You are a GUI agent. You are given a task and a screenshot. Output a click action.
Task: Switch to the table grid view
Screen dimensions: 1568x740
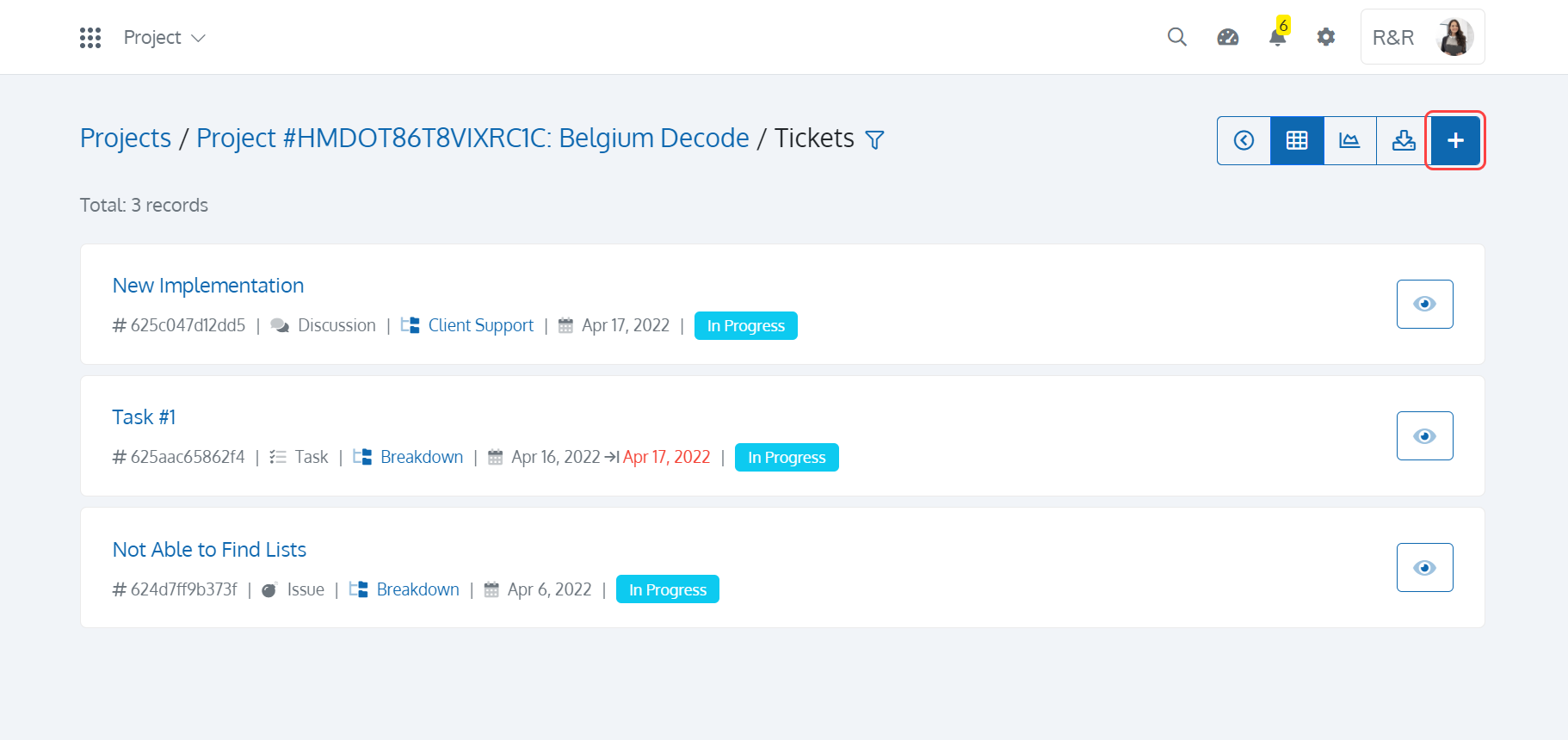click(1297, 140)
